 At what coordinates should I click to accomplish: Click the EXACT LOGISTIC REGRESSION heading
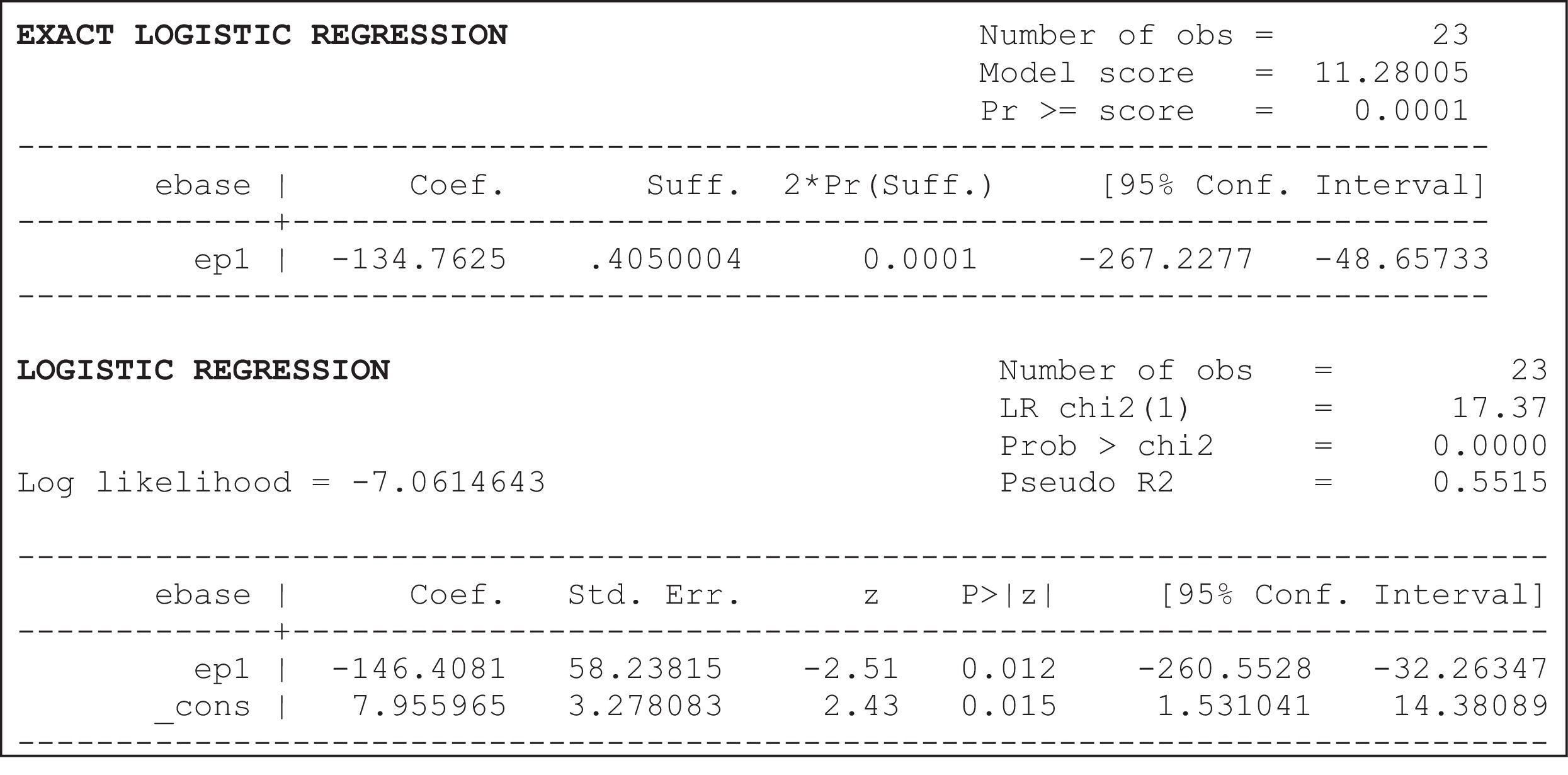[x=261, y=35]
